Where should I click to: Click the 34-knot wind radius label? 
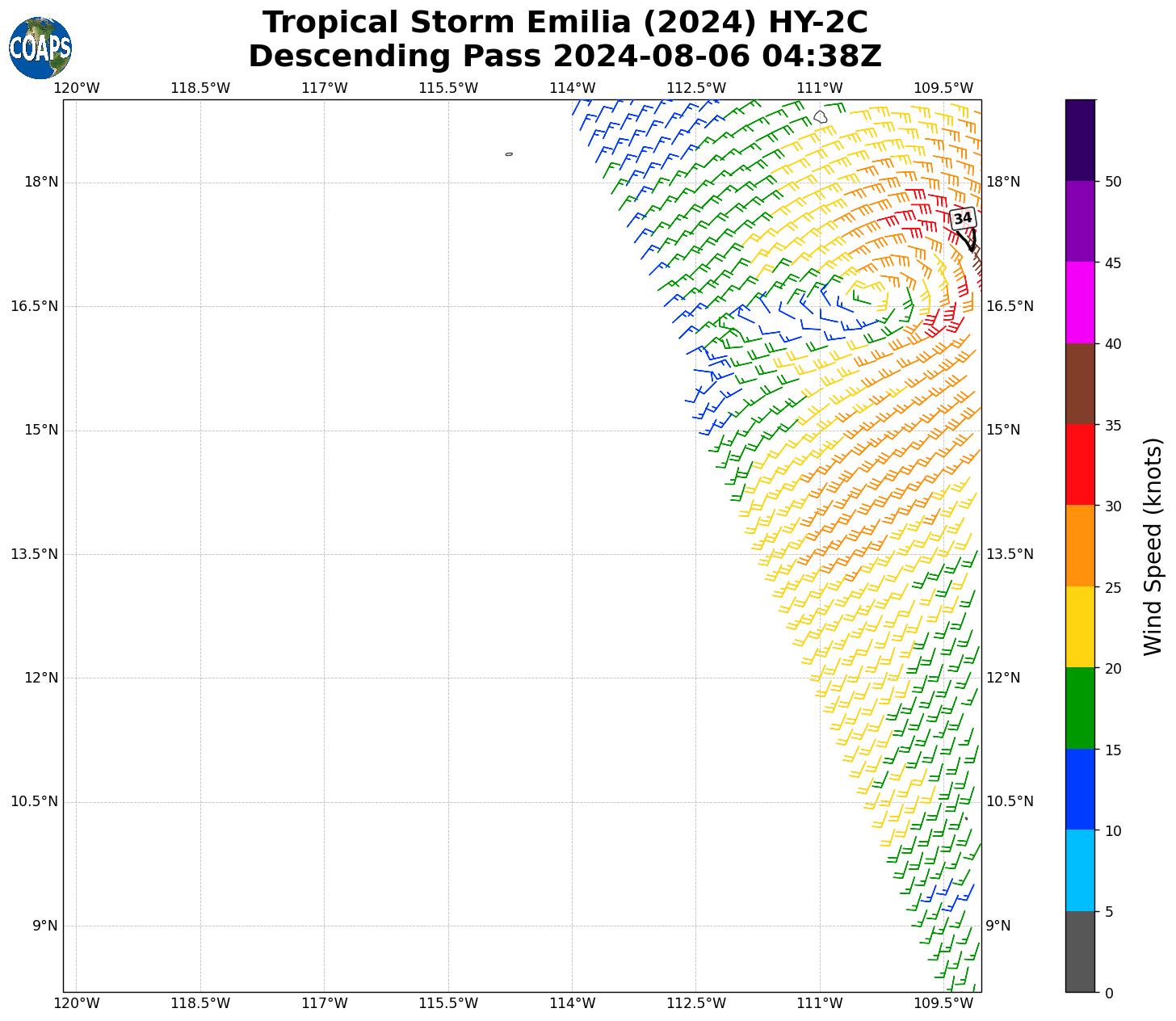[x=962, y=218]
